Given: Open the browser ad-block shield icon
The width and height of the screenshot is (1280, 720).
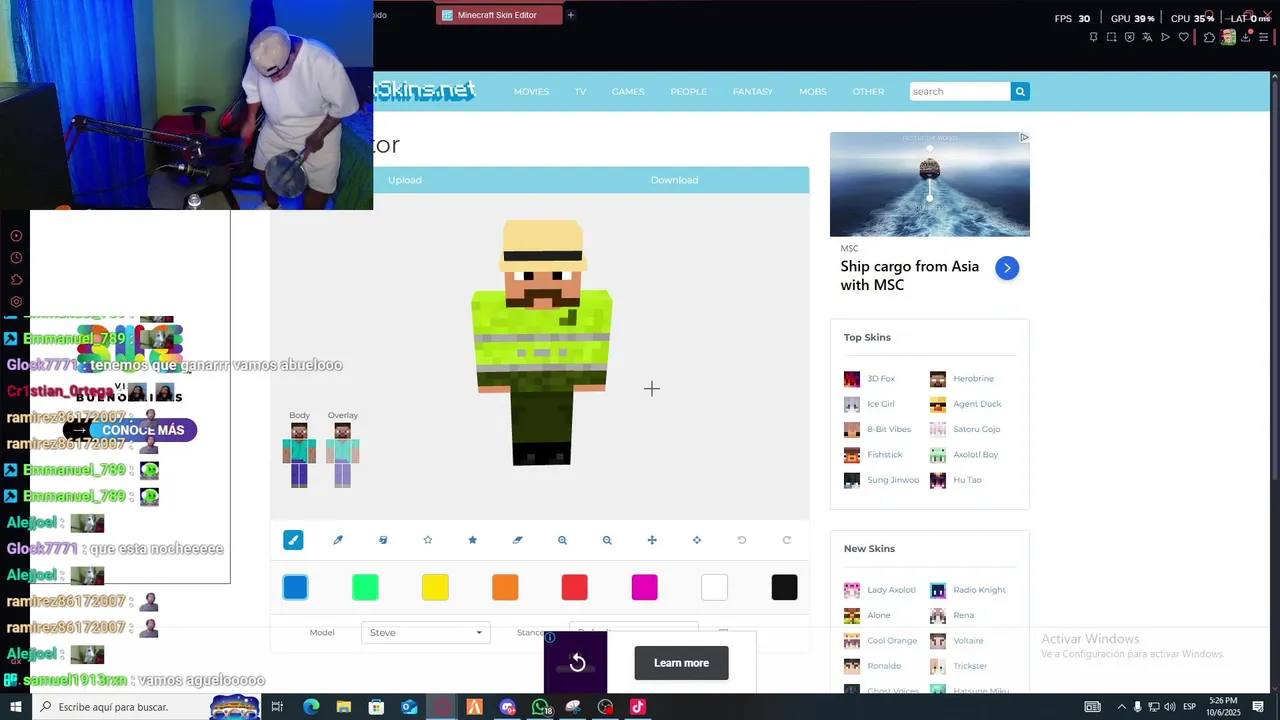Looking at the screenshot, I should point(1130,37).
